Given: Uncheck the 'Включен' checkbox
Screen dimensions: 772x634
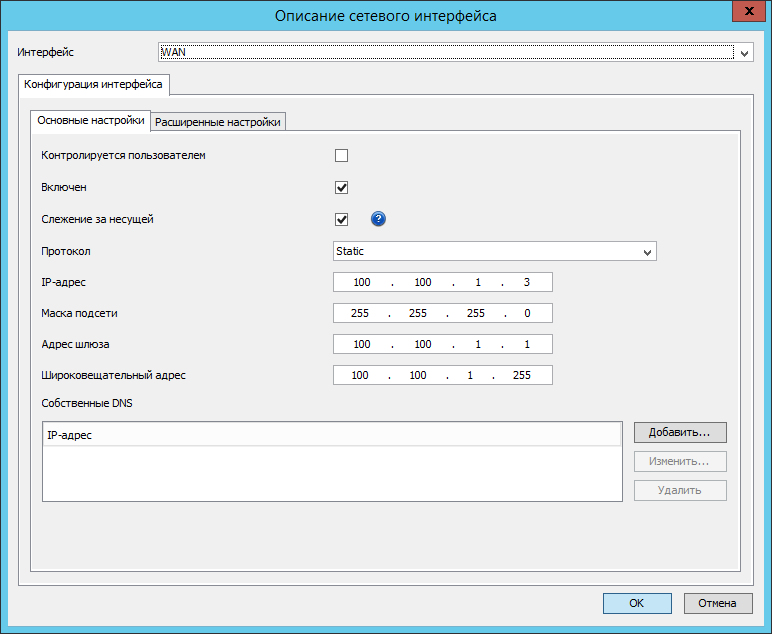Looking at the screenshot, I should [x=341, y=187].
